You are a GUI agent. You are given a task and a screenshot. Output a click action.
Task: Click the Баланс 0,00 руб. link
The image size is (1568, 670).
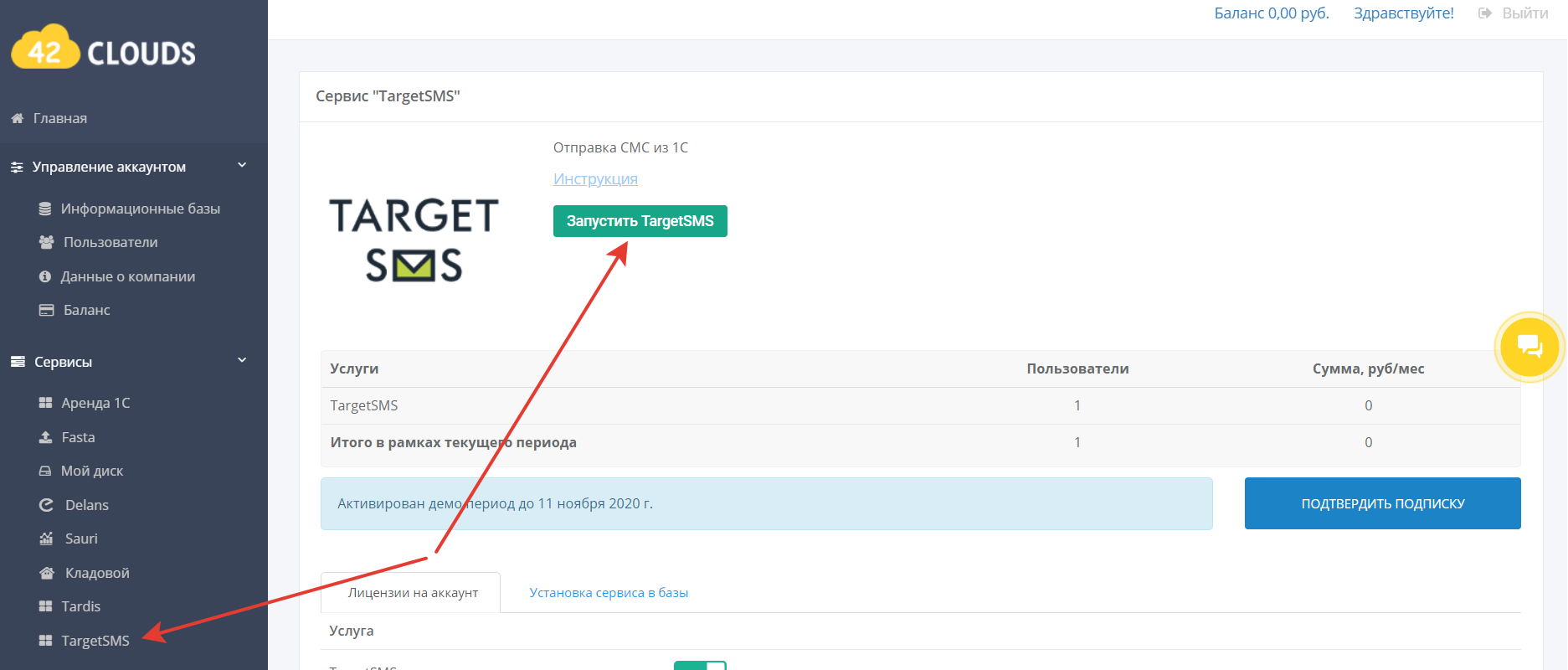pos(1272,13)
